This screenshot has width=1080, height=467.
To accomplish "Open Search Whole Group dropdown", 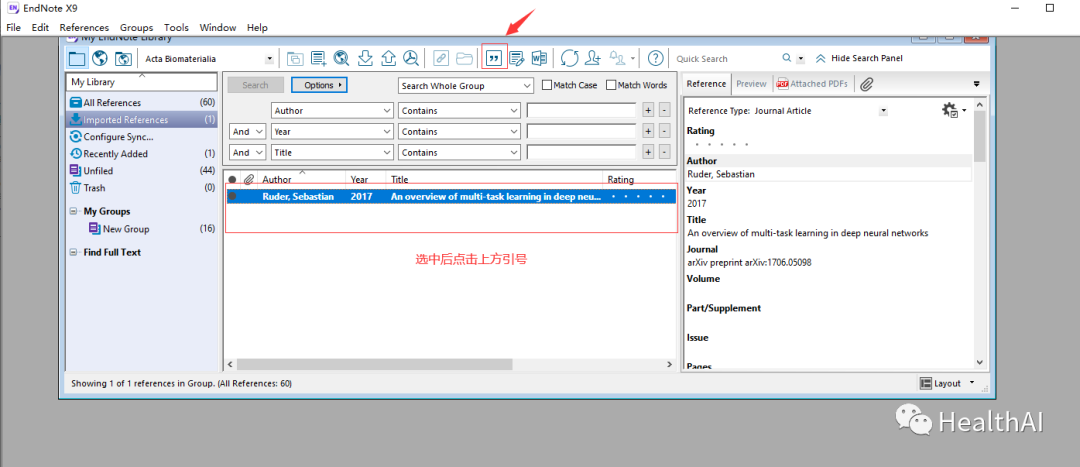I will 466,86.
